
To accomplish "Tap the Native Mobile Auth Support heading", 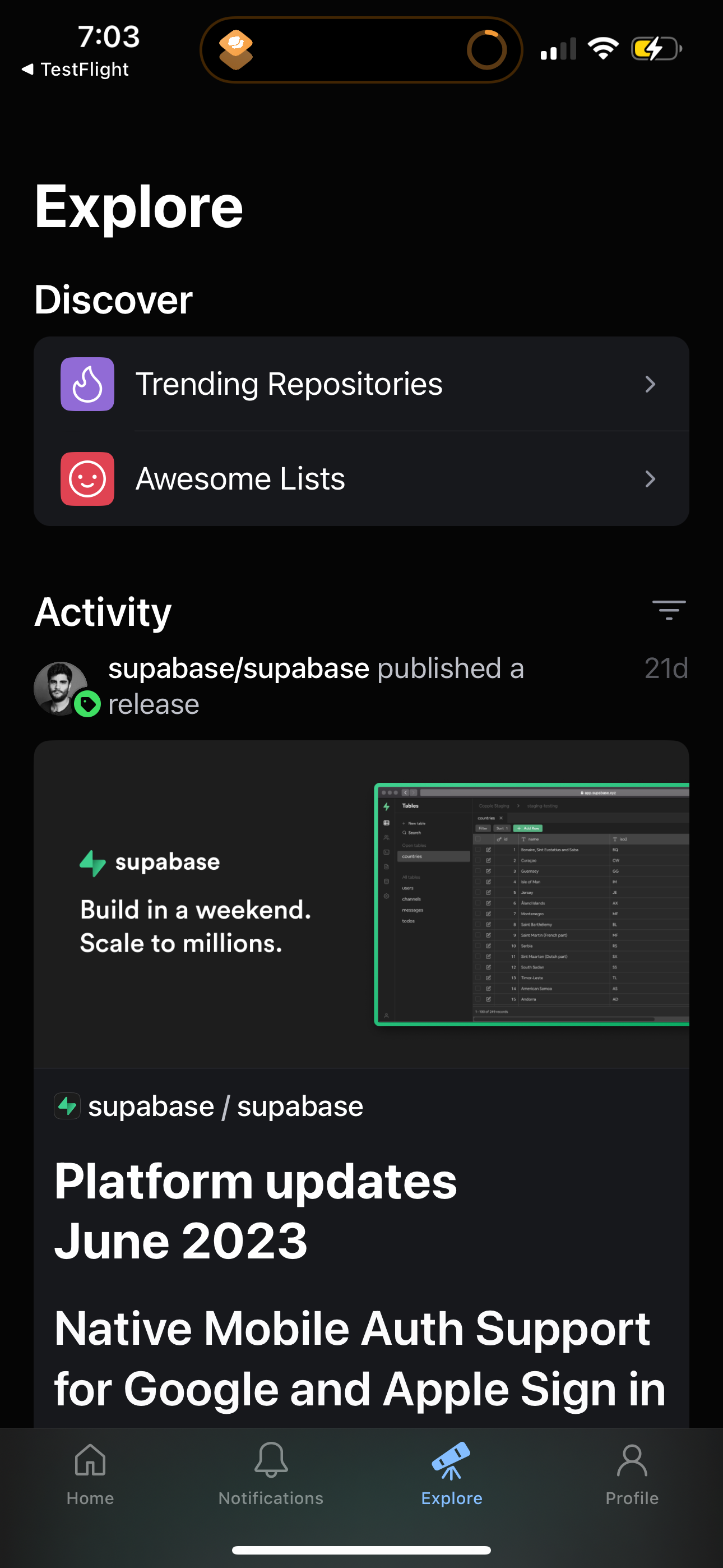I will (360, 1359).
